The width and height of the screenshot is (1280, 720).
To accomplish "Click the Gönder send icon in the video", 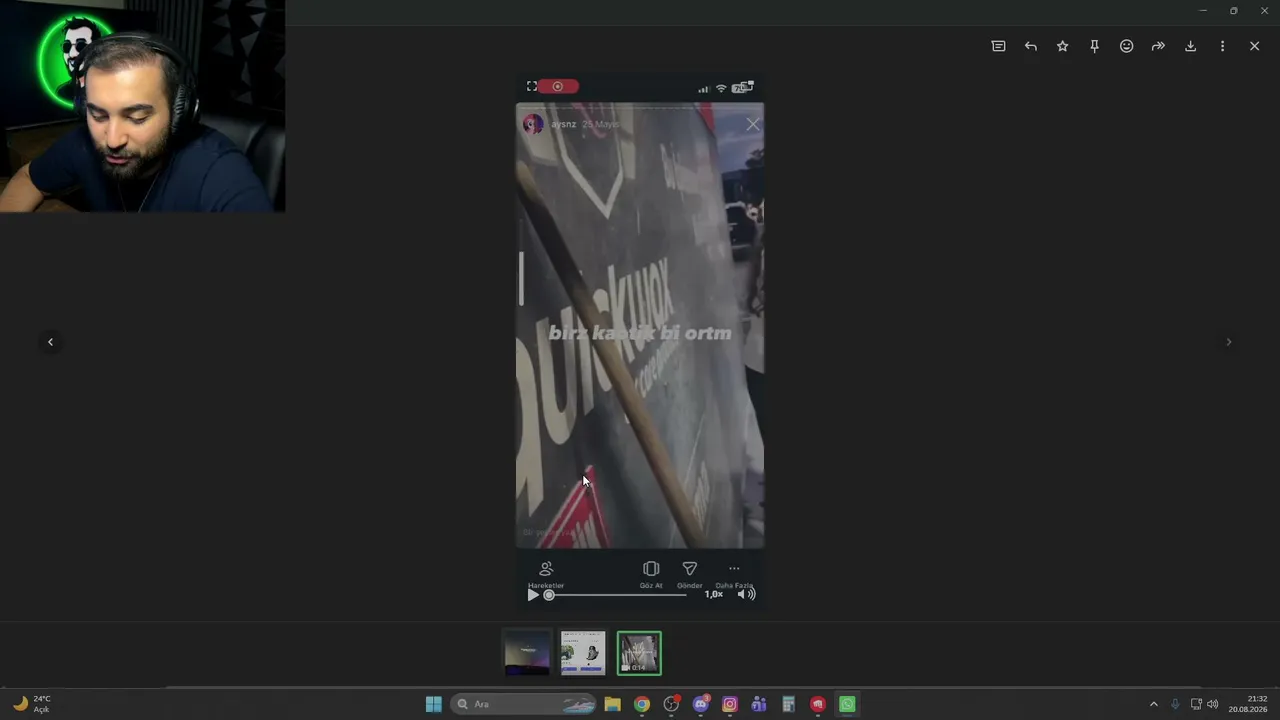I will coord(690,569).
